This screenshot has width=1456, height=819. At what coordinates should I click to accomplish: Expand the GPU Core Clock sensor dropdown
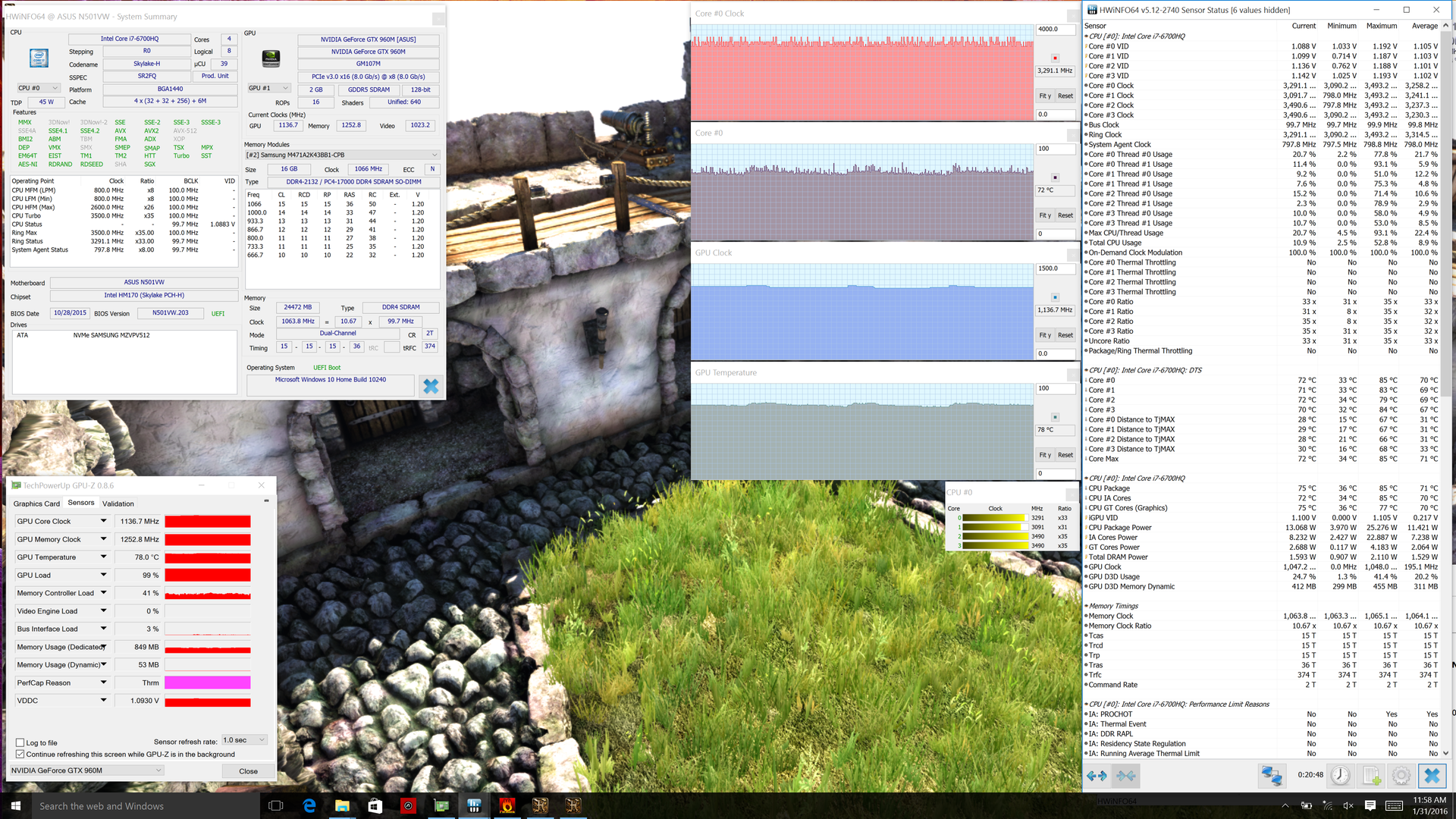[x=104, y=521]
